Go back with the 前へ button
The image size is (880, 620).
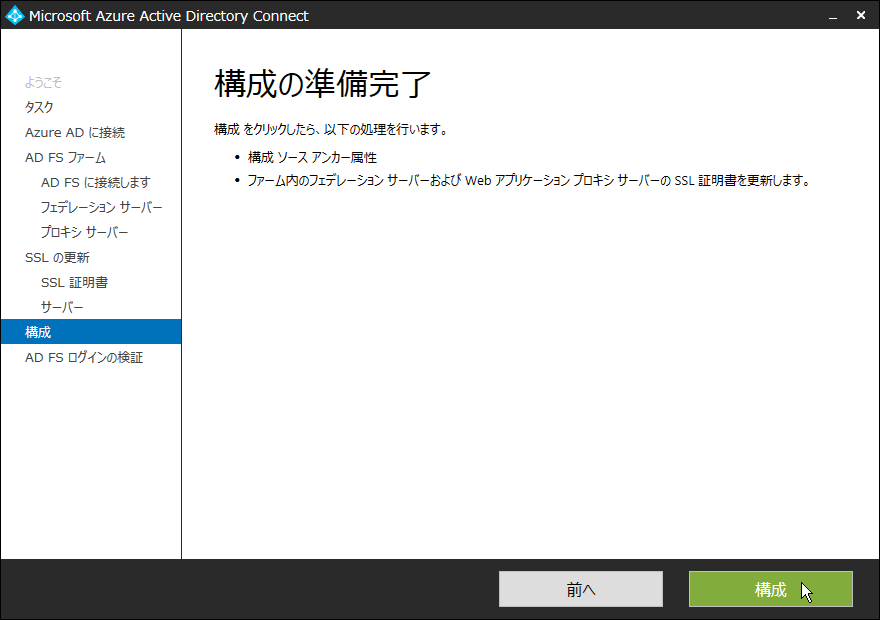[580, 589]
